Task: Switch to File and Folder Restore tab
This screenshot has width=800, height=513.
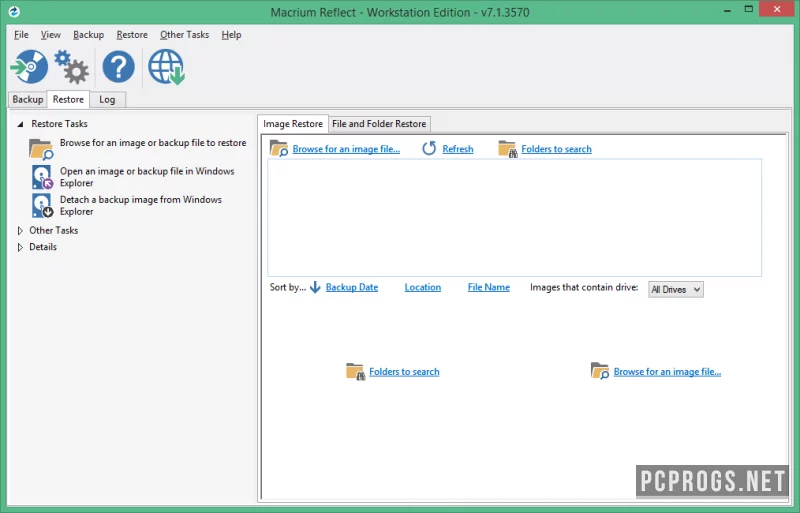Action: (x=379, y=124)
